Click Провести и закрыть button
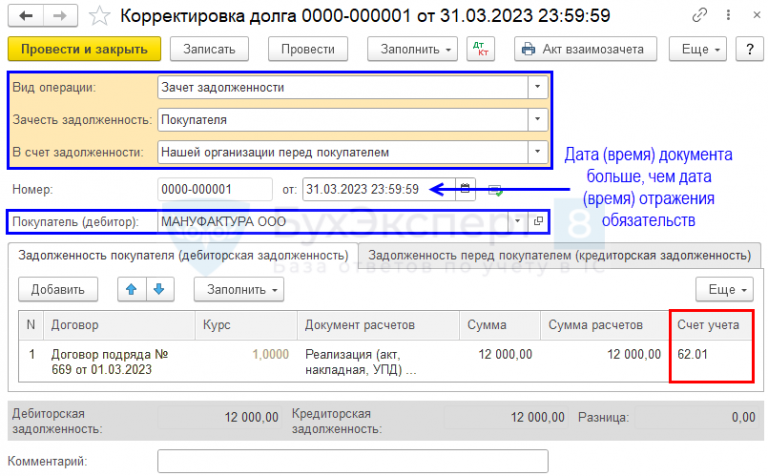The width and height of the screenshot is (768, 476). (x=84, y=49)
